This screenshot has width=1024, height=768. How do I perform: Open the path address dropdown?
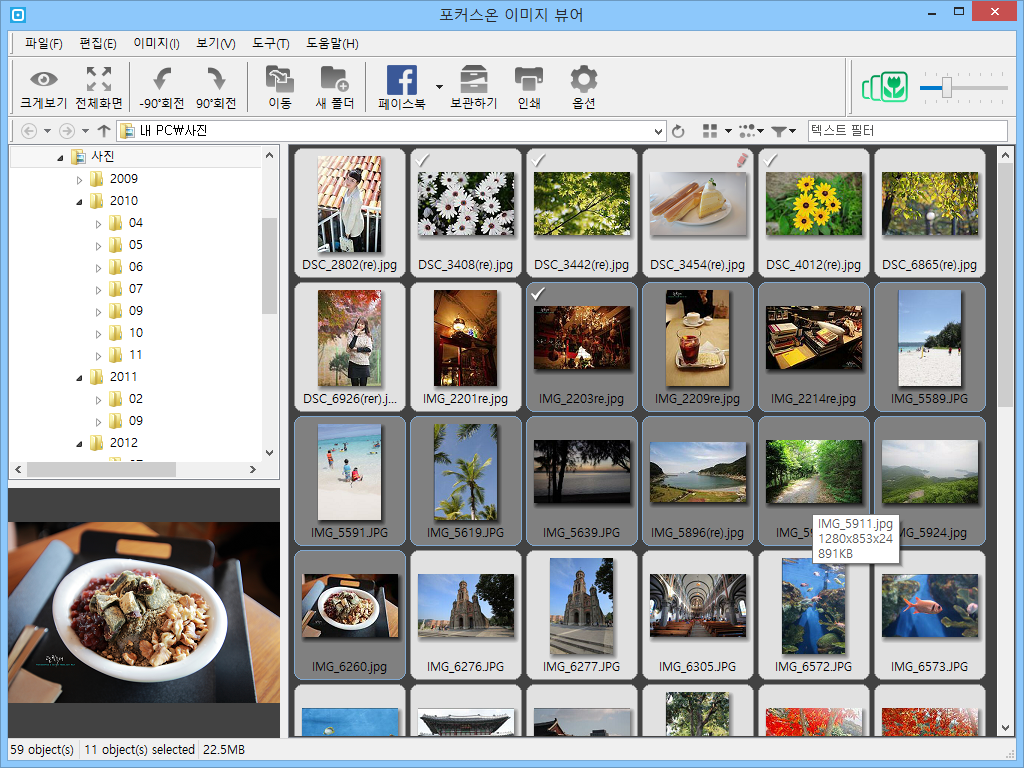658,131
